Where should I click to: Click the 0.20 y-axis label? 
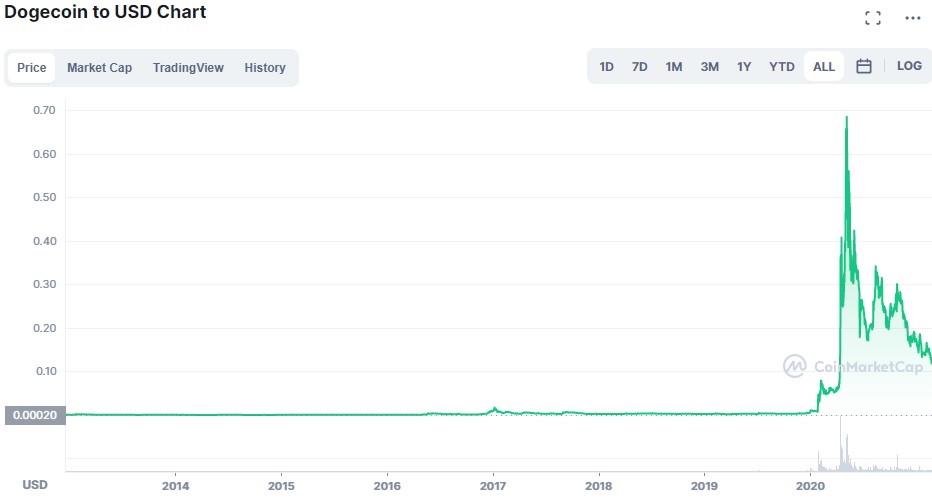pos(44,328)
